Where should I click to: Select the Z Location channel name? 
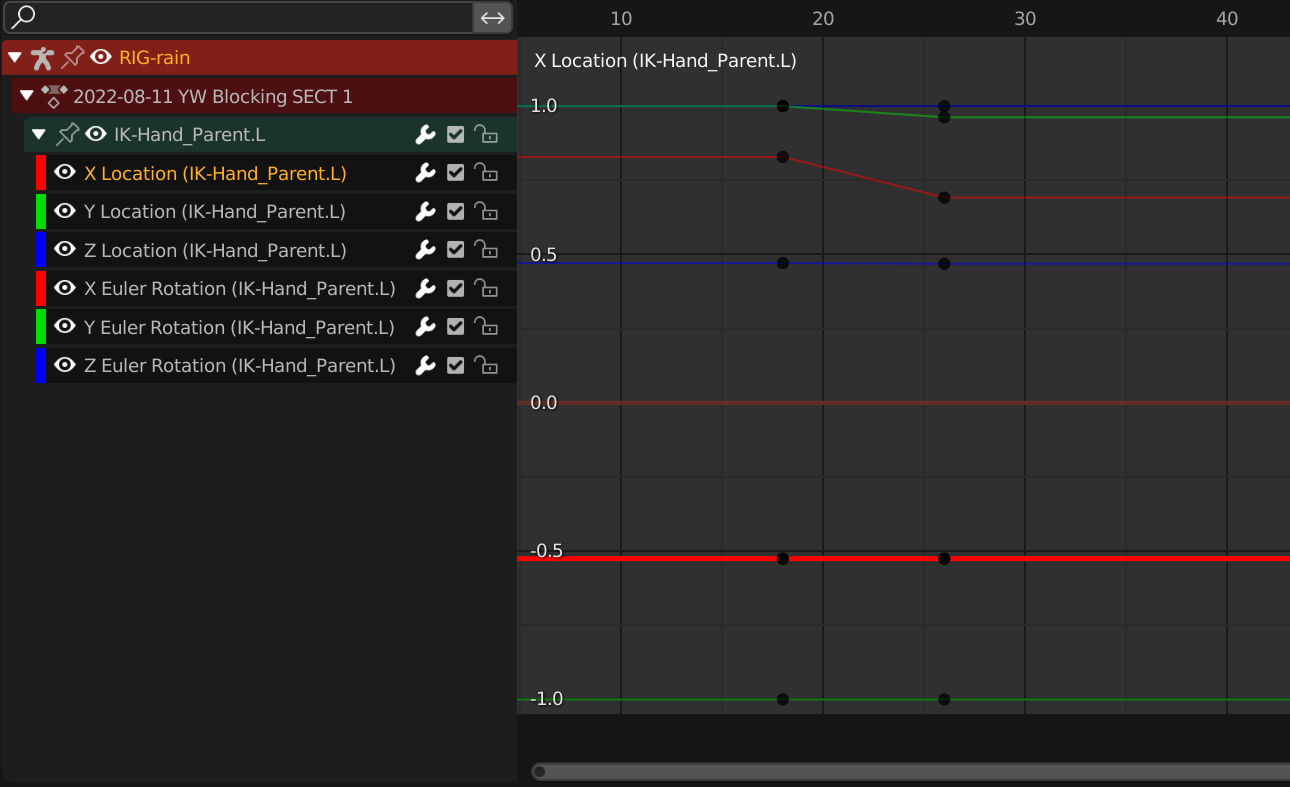tap(215, 250)
